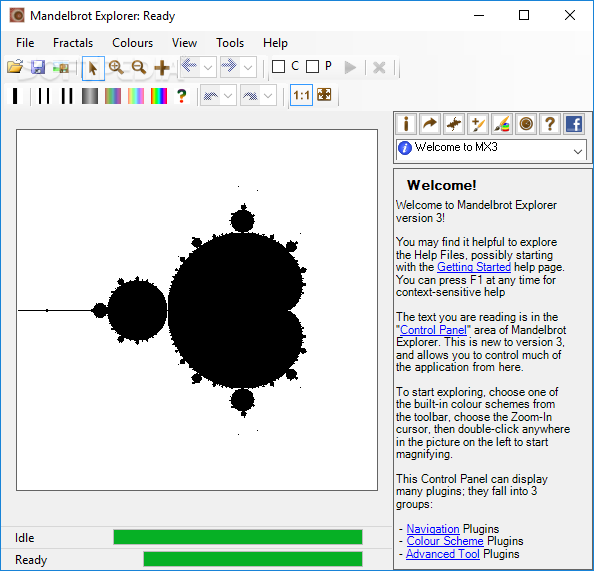The height and width of the screenshot is (571, 594).
Task: Open the fractal-shape plugin button
Action: [x=454, y=124]
